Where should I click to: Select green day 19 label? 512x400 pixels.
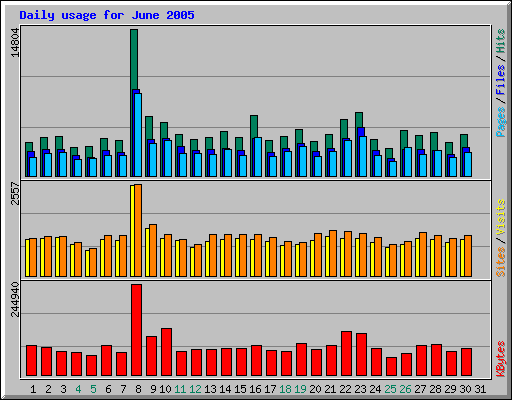(300, 389)
